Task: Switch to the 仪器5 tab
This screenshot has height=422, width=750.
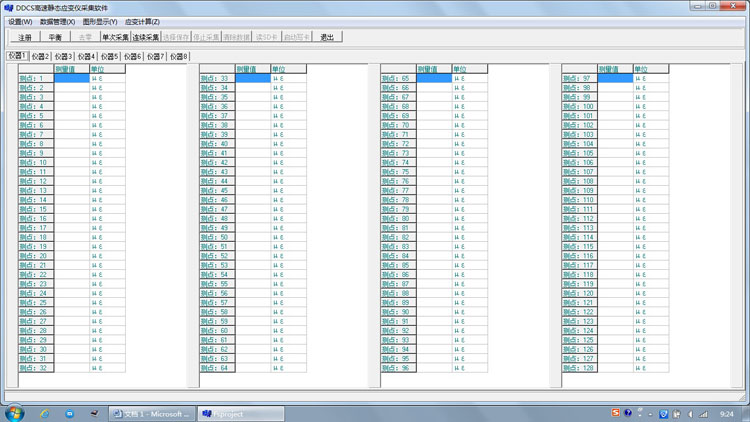Action: click(110, 57)
